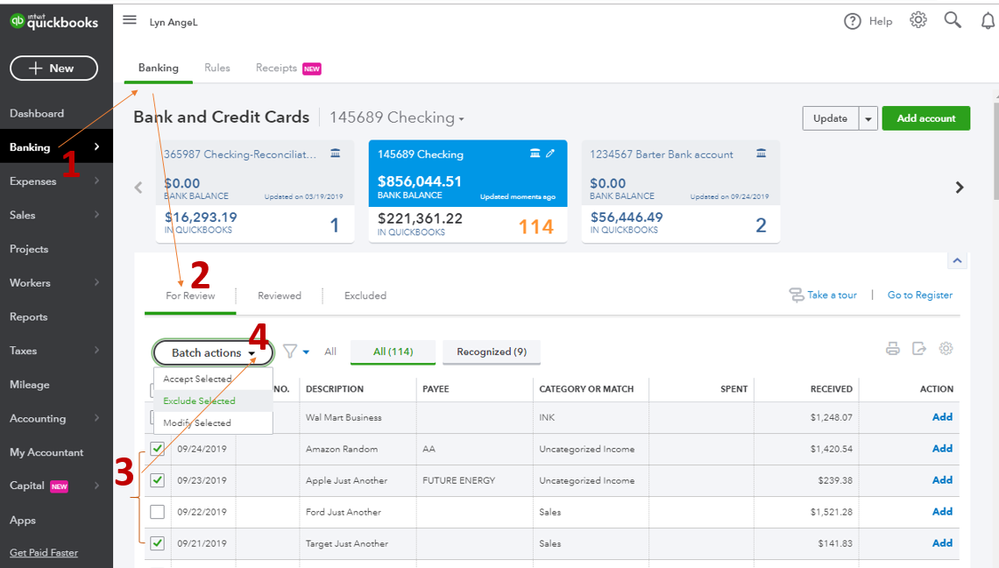The height and width of the screenshot is (568, 999).
Task: Open table settings gear icon
Action: pyautogui.click(x=946, y=348)
